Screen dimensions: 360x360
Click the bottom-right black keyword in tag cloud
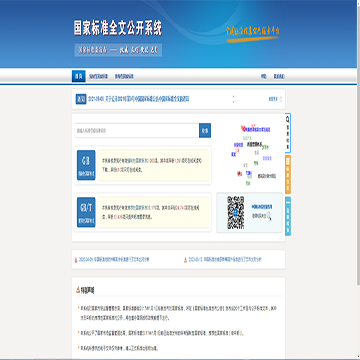tap(266, 175)
